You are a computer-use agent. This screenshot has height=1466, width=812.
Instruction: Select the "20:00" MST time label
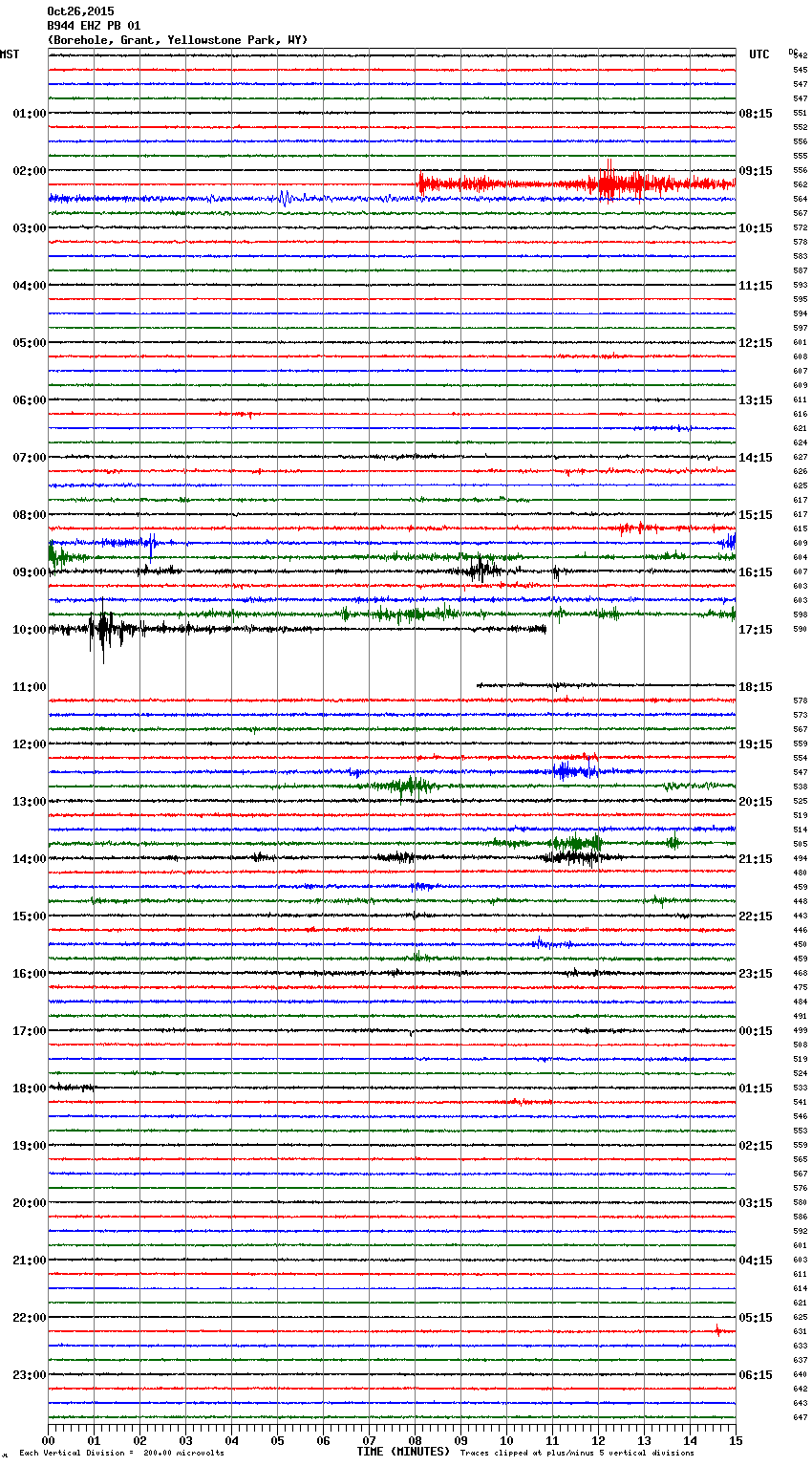(30, 1203)
